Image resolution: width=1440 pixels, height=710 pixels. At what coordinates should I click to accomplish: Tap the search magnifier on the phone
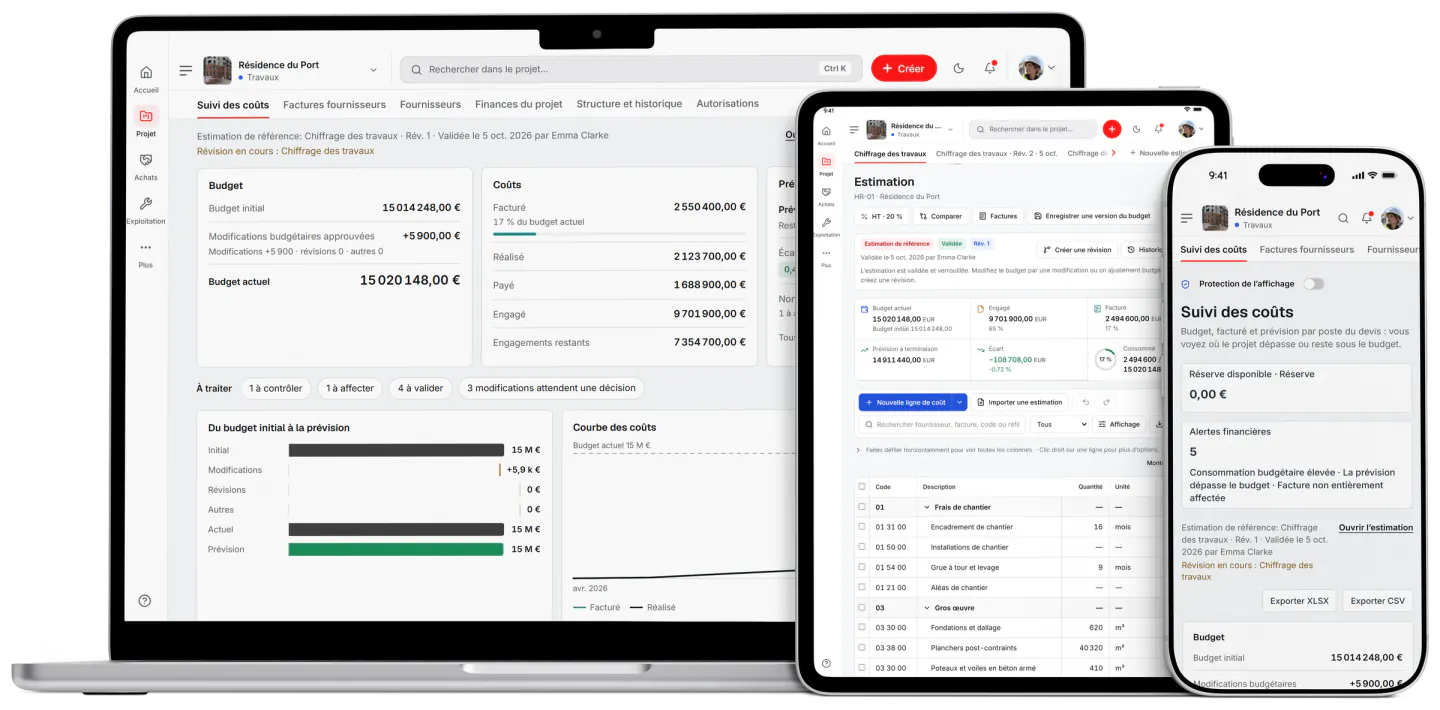coord(1343,218)
